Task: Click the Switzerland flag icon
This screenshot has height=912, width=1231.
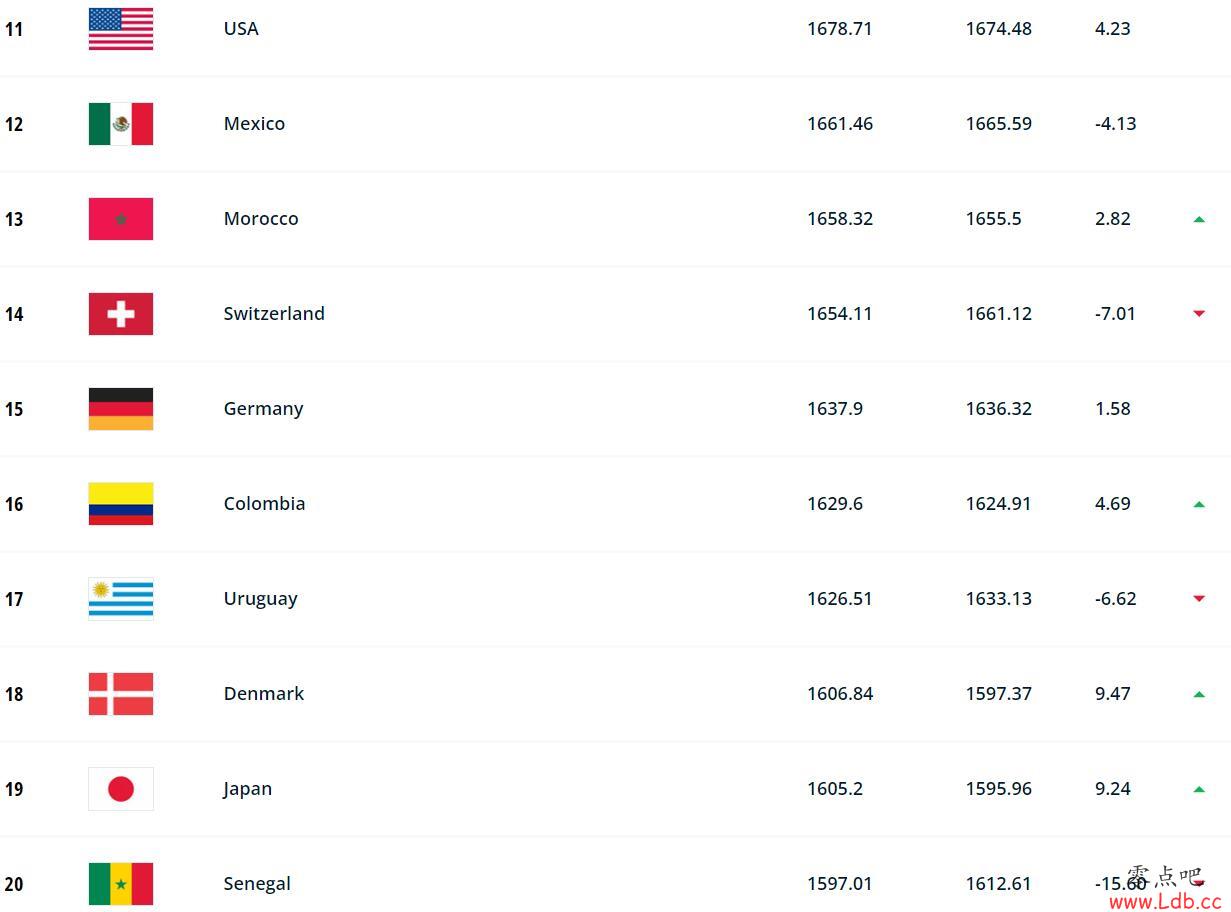Action: (x=121, y=314)
